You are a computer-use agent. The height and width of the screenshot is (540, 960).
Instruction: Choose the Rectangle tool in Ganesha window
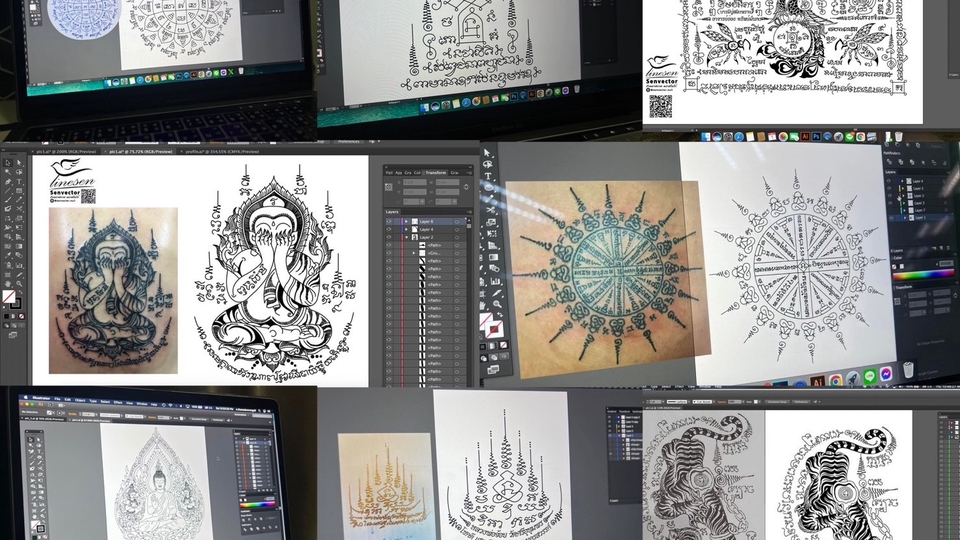click(x=20, y=191)
